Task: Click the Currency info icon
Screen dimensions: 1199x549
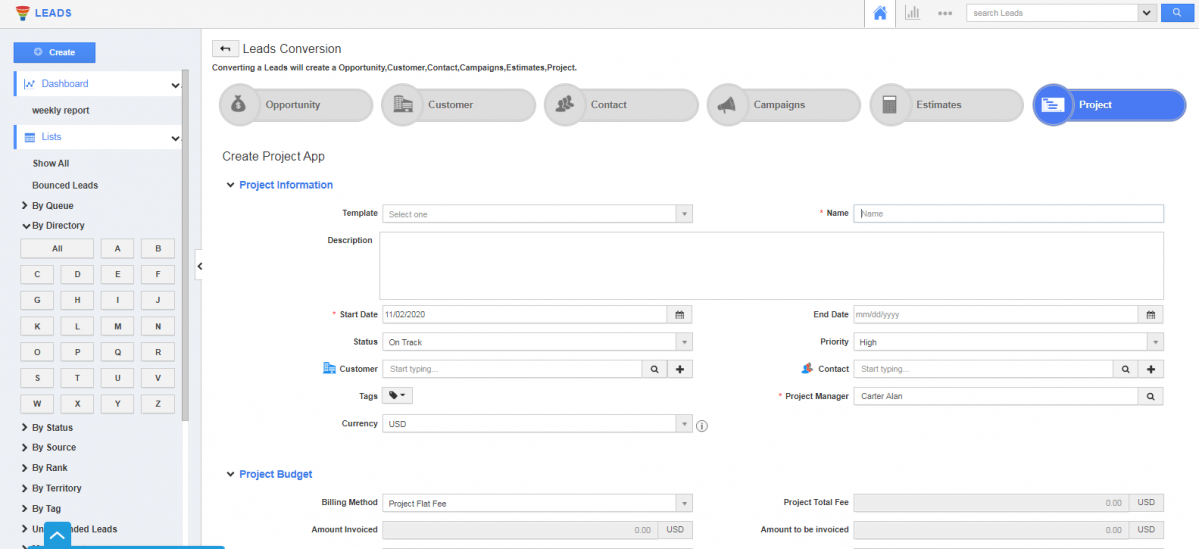Action: (x=702, y=425)
